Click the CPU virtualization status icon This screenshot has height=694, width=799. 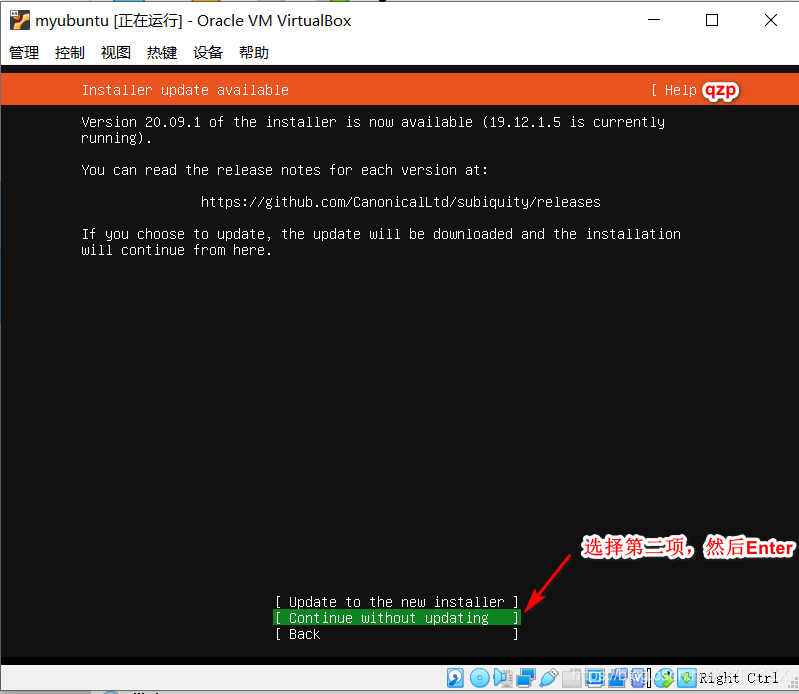point(640,678)
